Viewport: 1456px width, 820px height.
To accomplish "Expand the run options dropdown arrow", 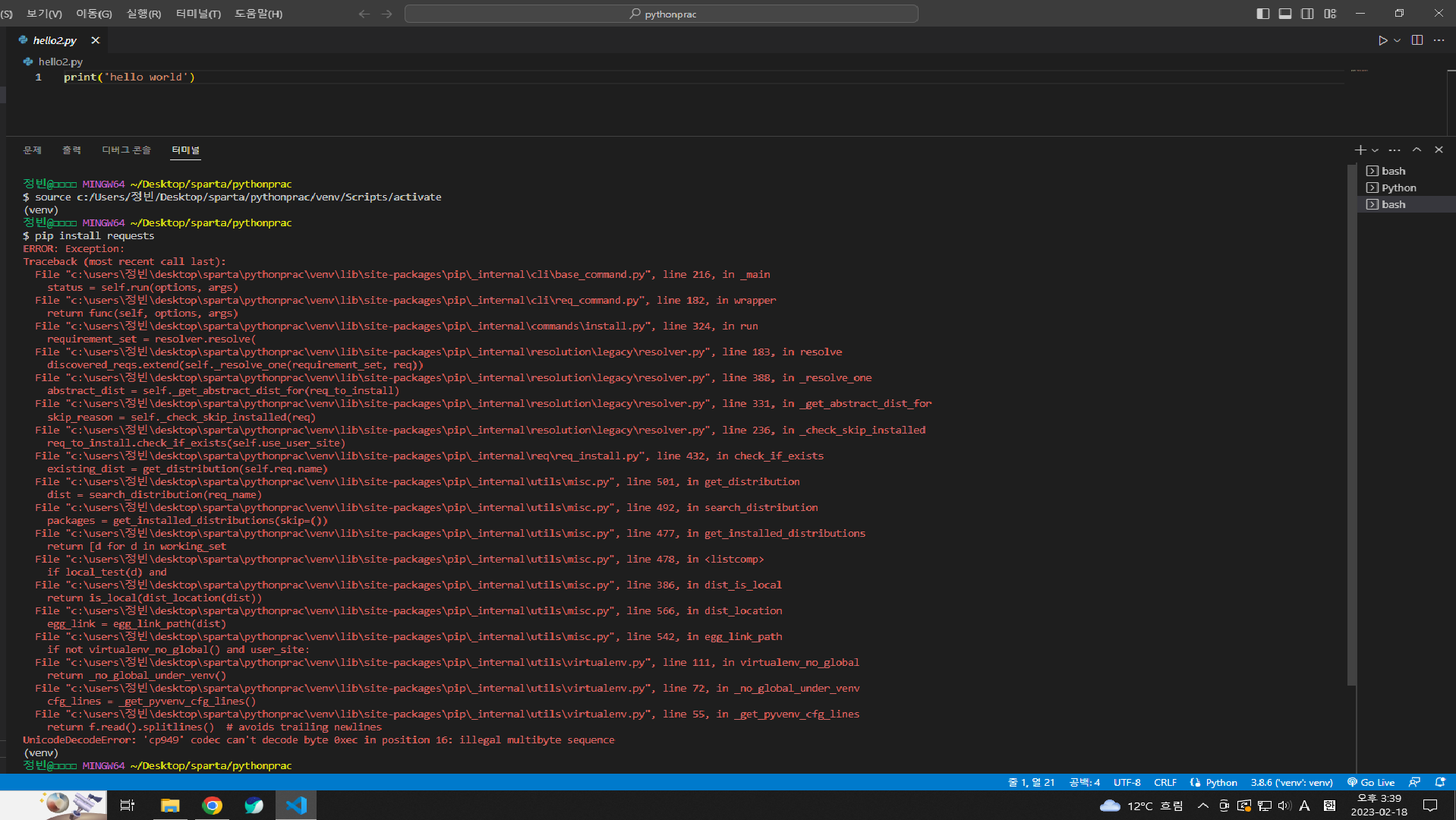I will tap(1397, 40).
